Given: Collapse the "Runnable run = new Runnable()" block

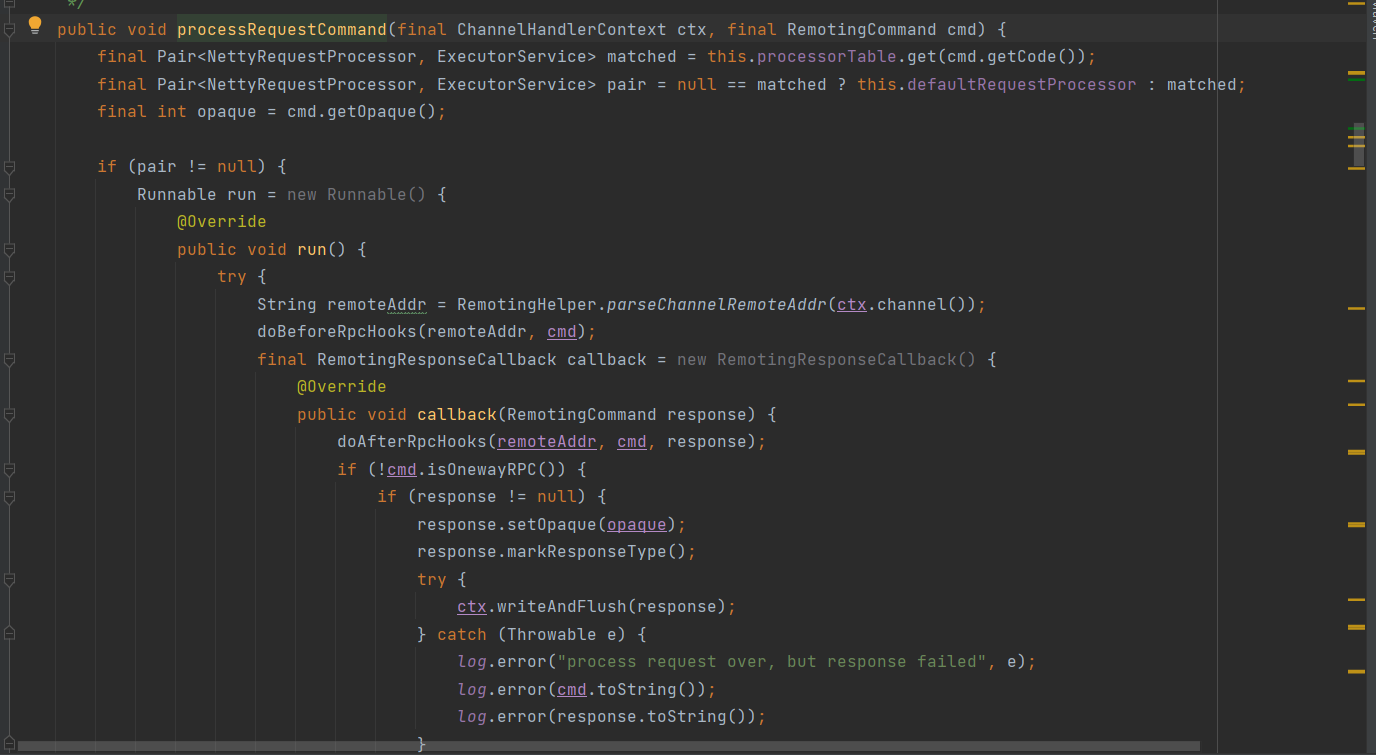Looking at the screenshot, I should point(9,194).
